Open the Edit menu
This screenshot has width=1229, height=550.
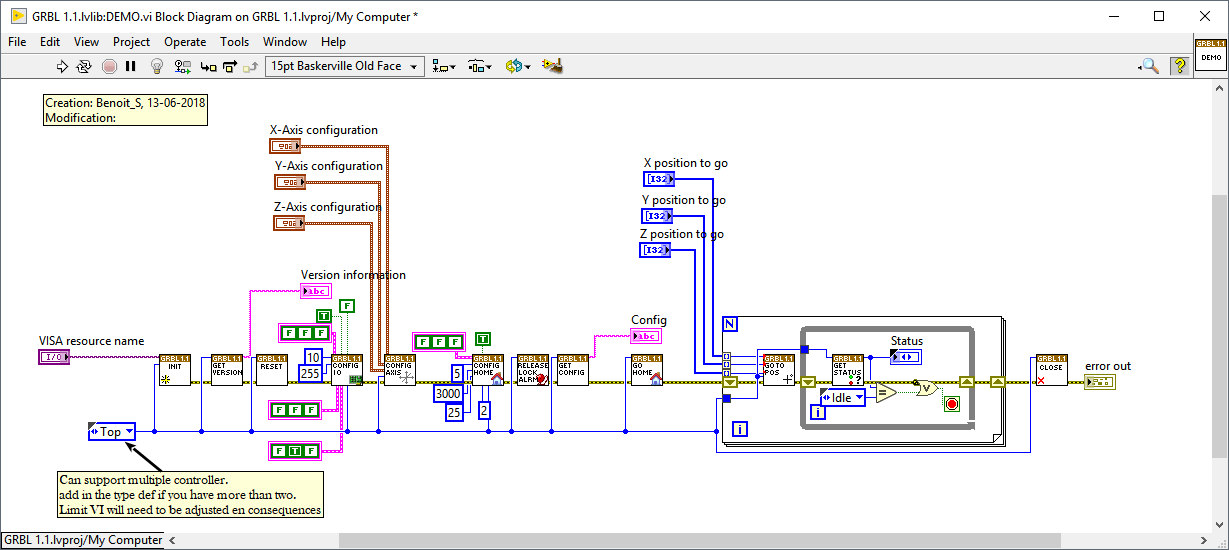tap(50, 42)
